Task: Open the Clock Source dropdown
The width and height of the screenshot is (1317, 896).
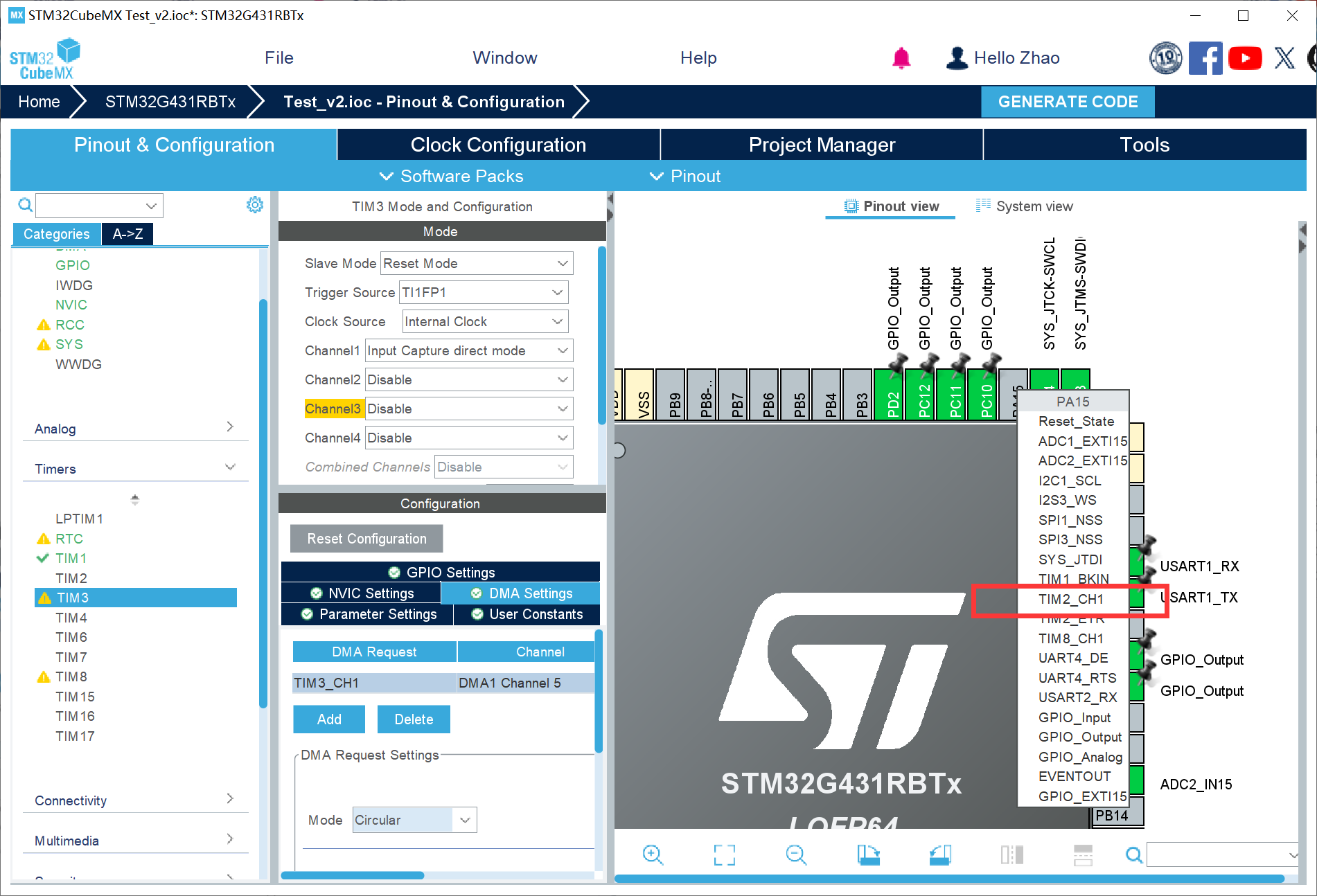Action: point(485,322)
